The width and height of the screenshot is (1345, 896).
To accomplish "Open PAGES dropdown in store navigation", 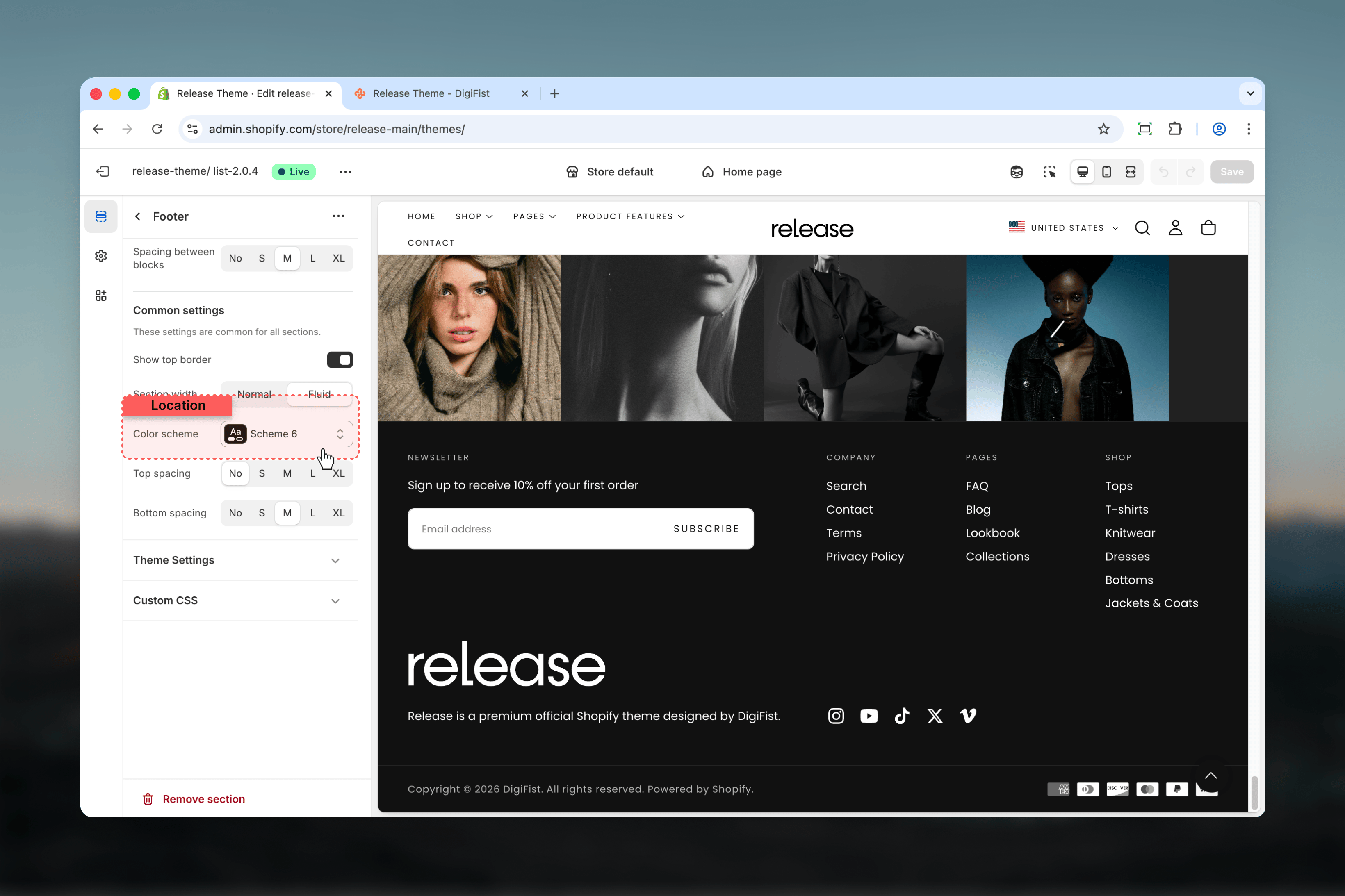I will coord(534,216).
